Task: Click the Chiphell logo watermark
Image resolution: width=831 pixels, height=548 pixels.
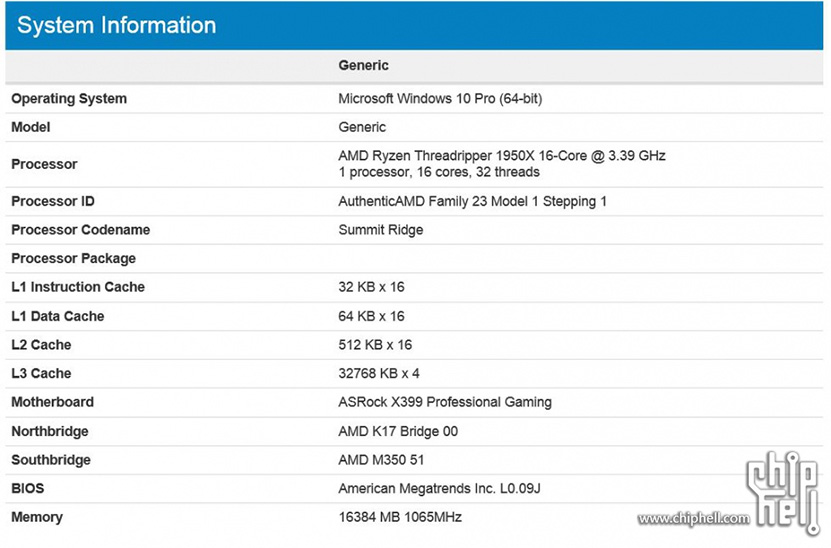Action: (x=784, y=492)
